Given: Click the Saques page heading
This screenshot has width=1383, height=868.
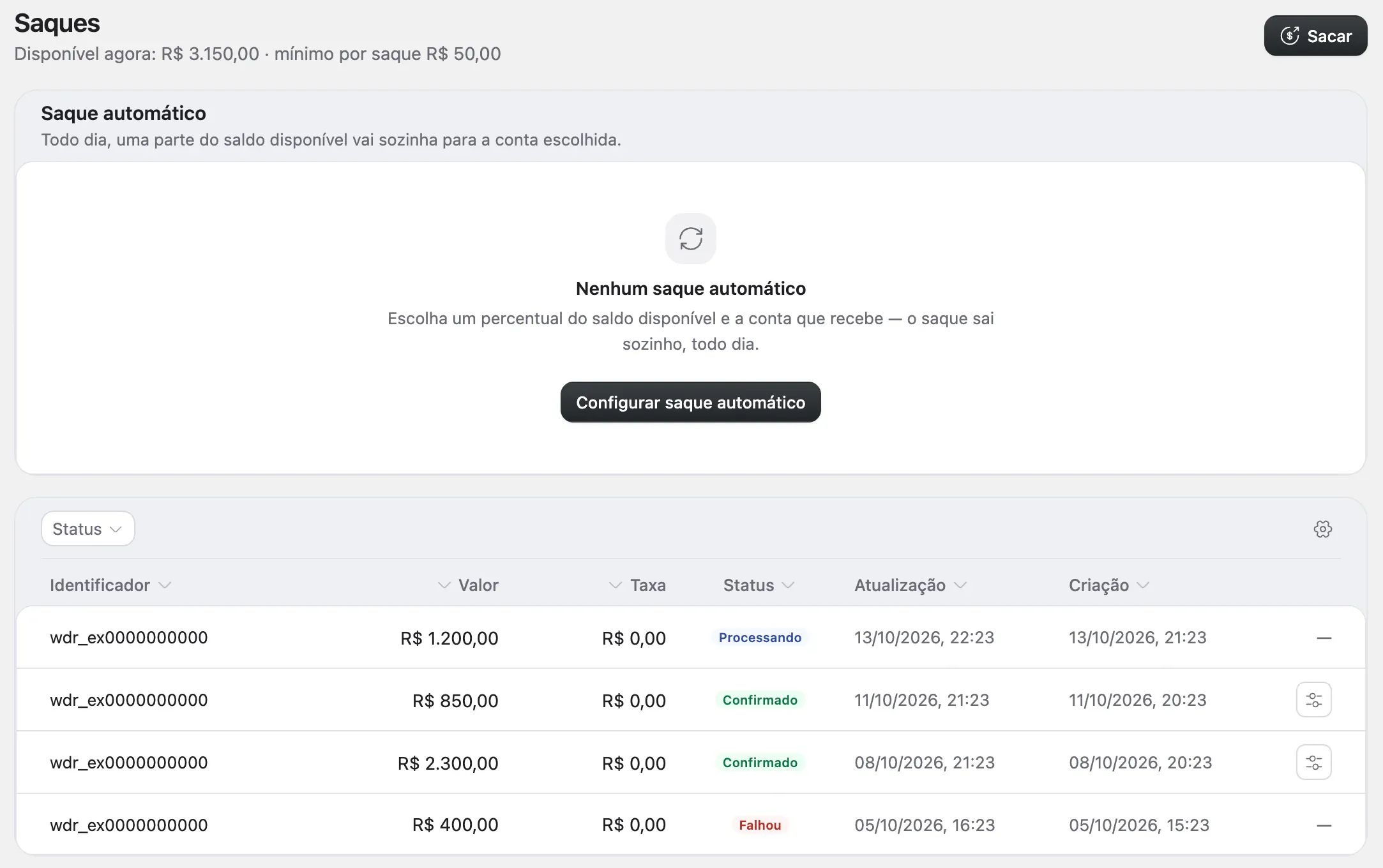Looking at the screenshot, I should pos(57,23).
